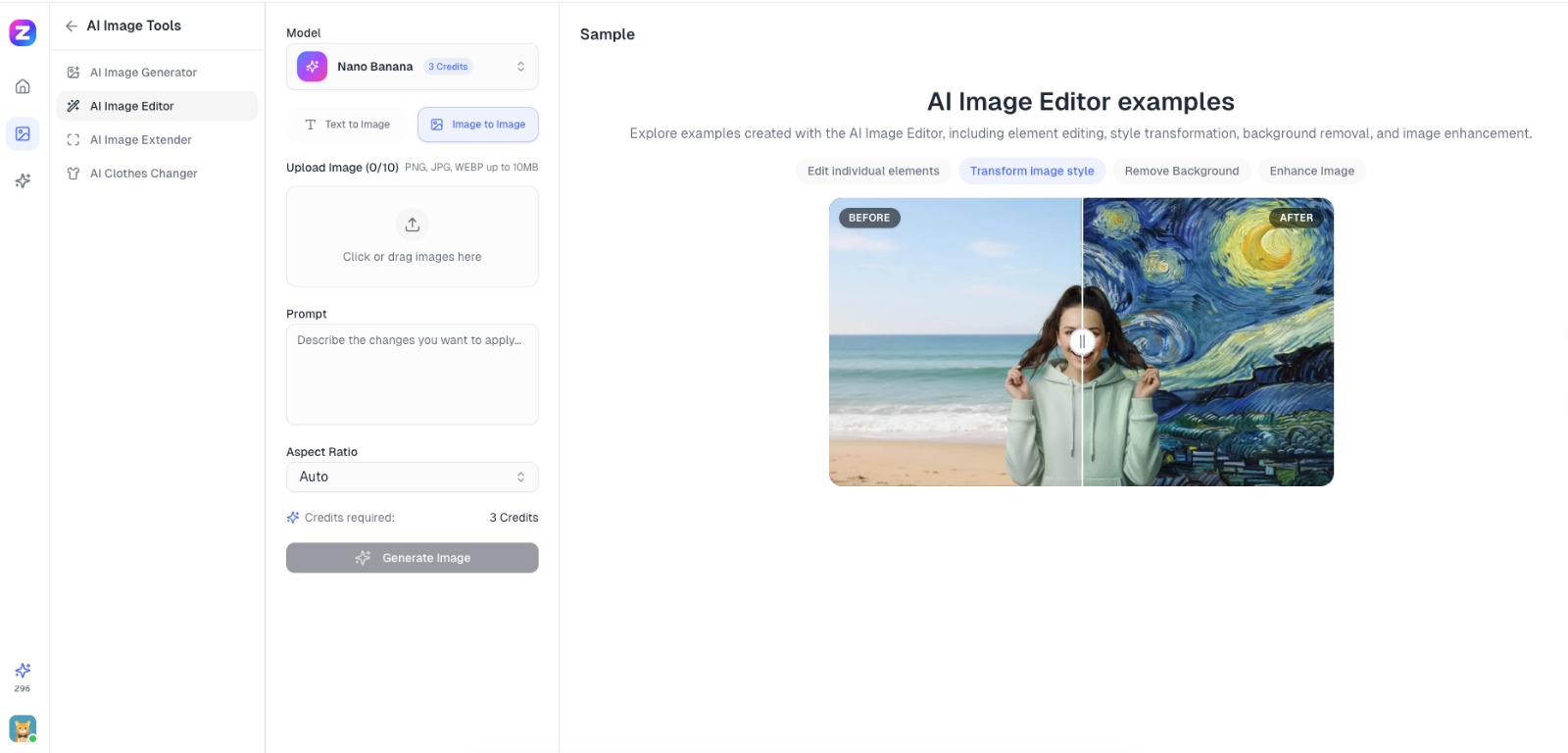Open the Home icon in left rail
This screenshot has width=1568, height=753.
[x=23, y=86]
